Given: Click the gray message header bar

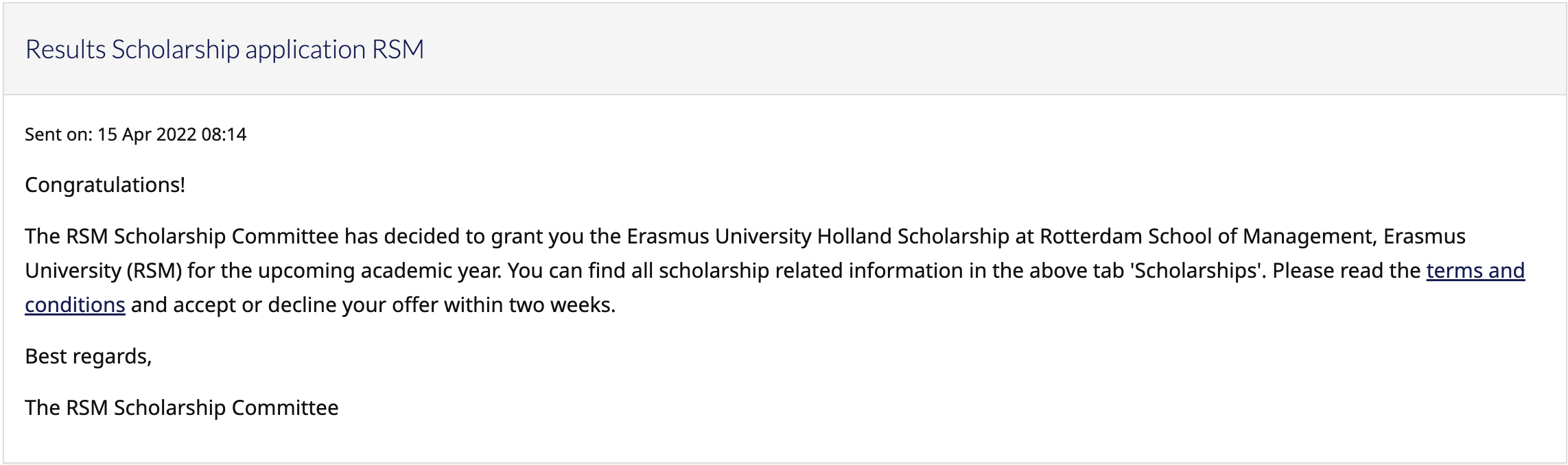Looking at the screenshot, I should (x=784, y=49).
